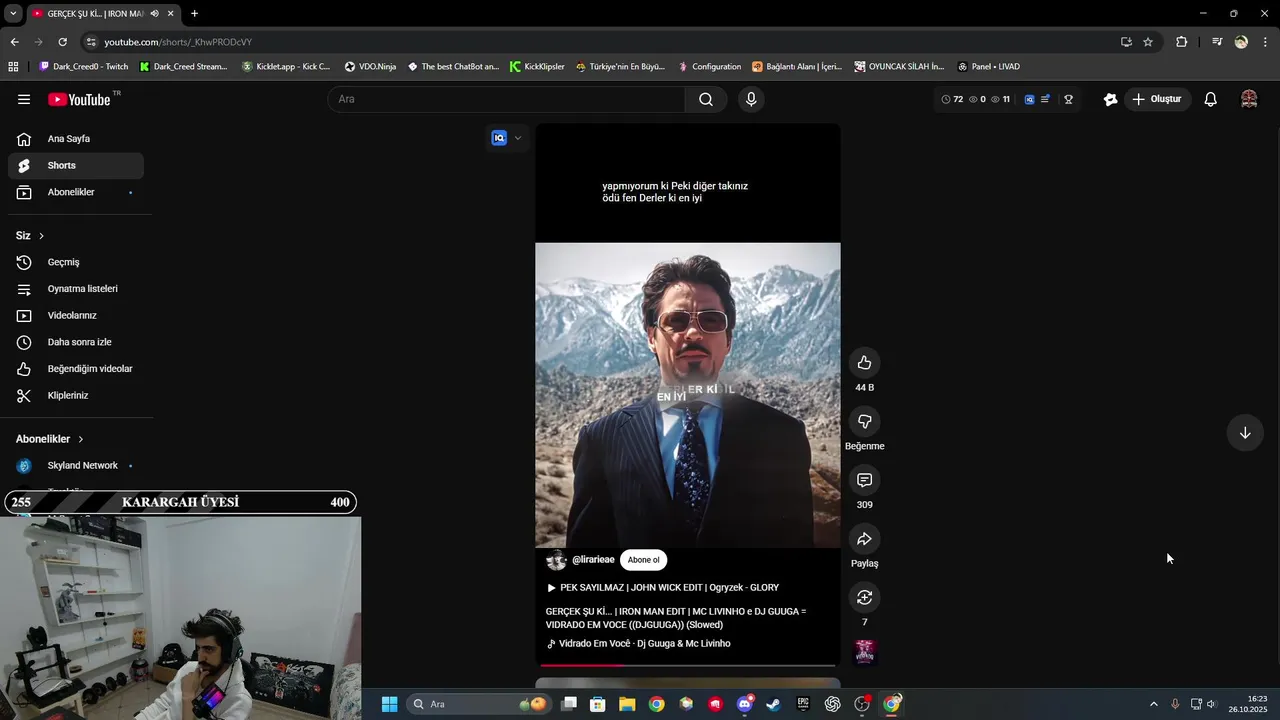Open the Configuration bookmark
This screenshot has height=720, width=1280.
[x=709, y=67]
